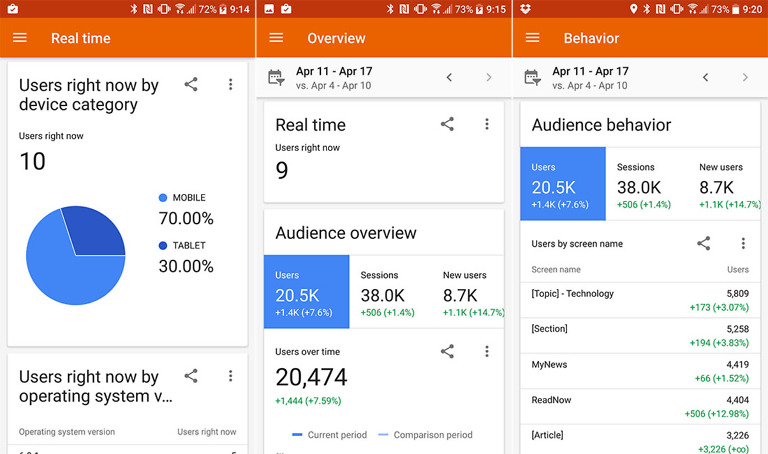Share the Real time card in Overview
The width and height of the screenshot is (768, 454).
pyautogui.click(x=447, y=124)
